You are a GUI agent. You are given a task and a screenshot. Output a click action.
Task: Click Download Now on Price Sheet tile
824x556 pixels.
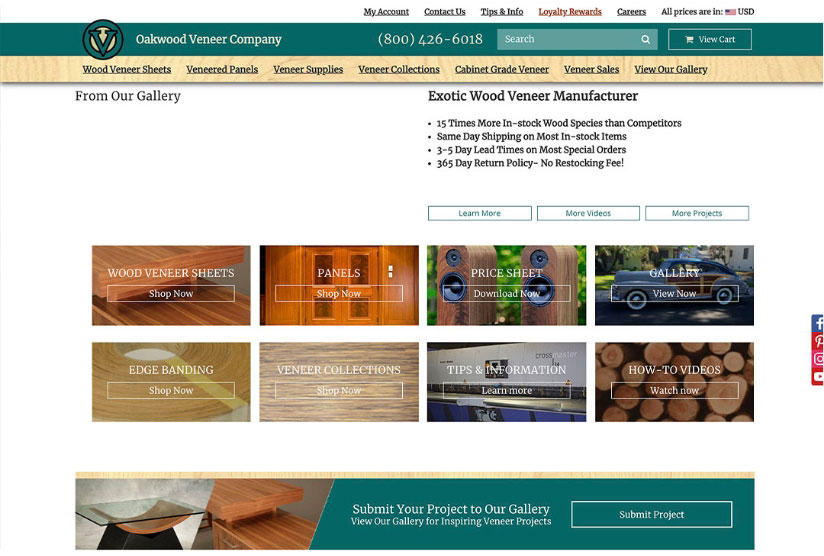[507, 294]
